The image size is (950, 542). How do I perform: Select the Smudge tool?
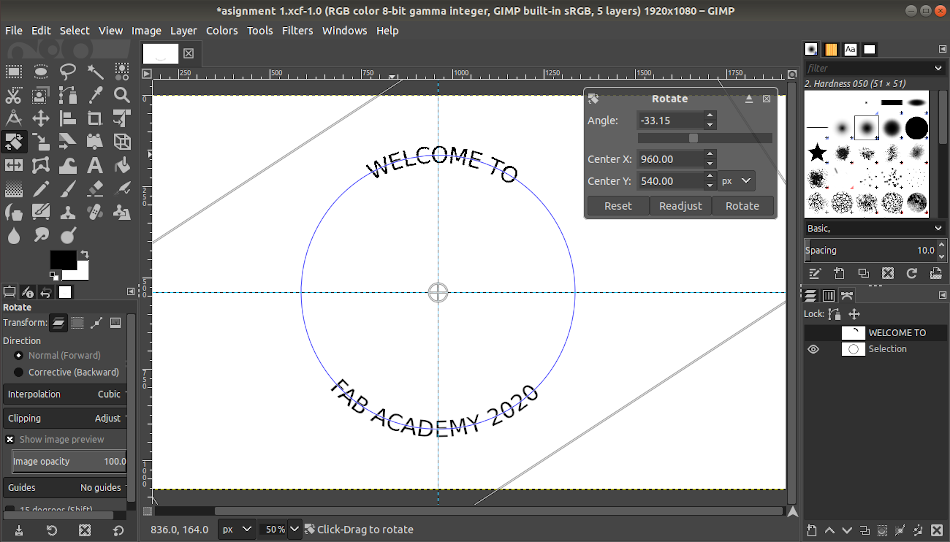click(x=41, y=235)
